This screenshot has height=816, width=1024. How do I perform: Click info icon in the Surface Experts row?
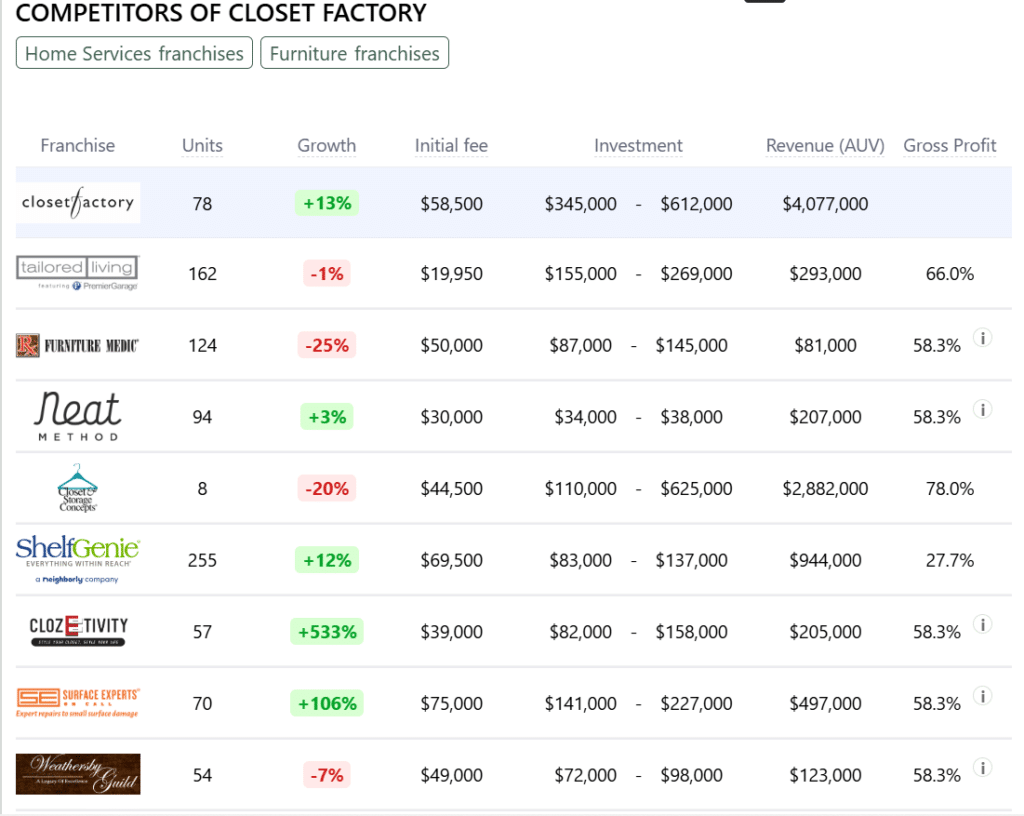pyautogui.click(x=983, y=696)
